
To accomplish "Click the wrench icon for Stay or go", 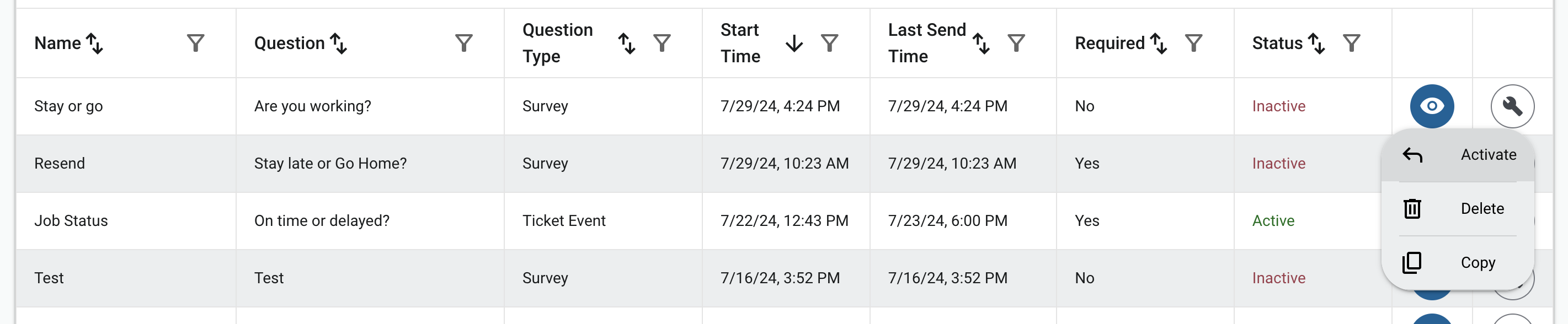I will click(1512, 106).
